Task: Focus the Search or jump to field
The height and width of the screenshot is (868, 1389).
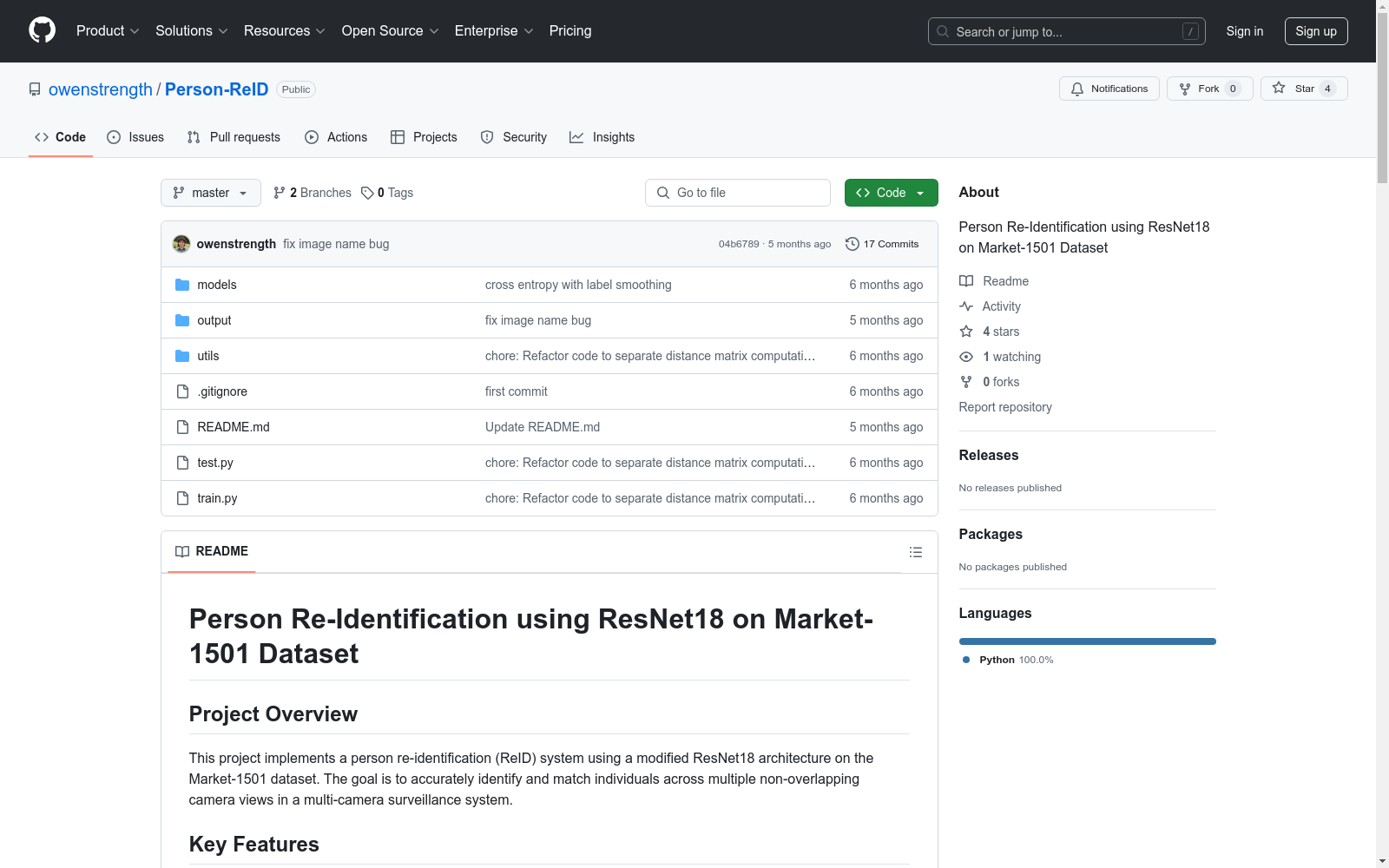Action: click(x=1067, y=31)
